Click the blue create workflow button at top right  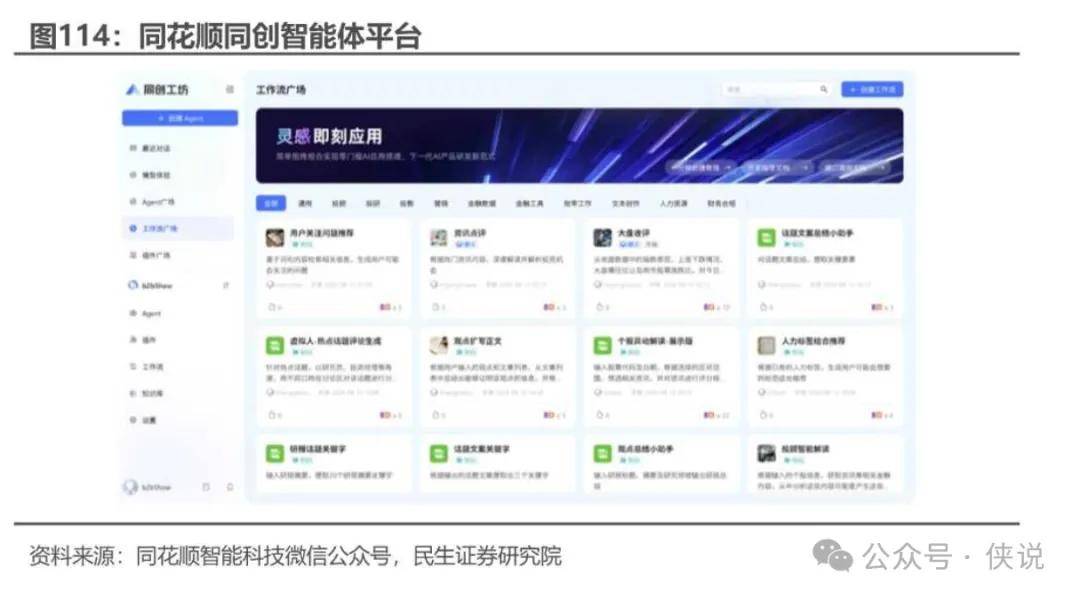pos(872,90)
